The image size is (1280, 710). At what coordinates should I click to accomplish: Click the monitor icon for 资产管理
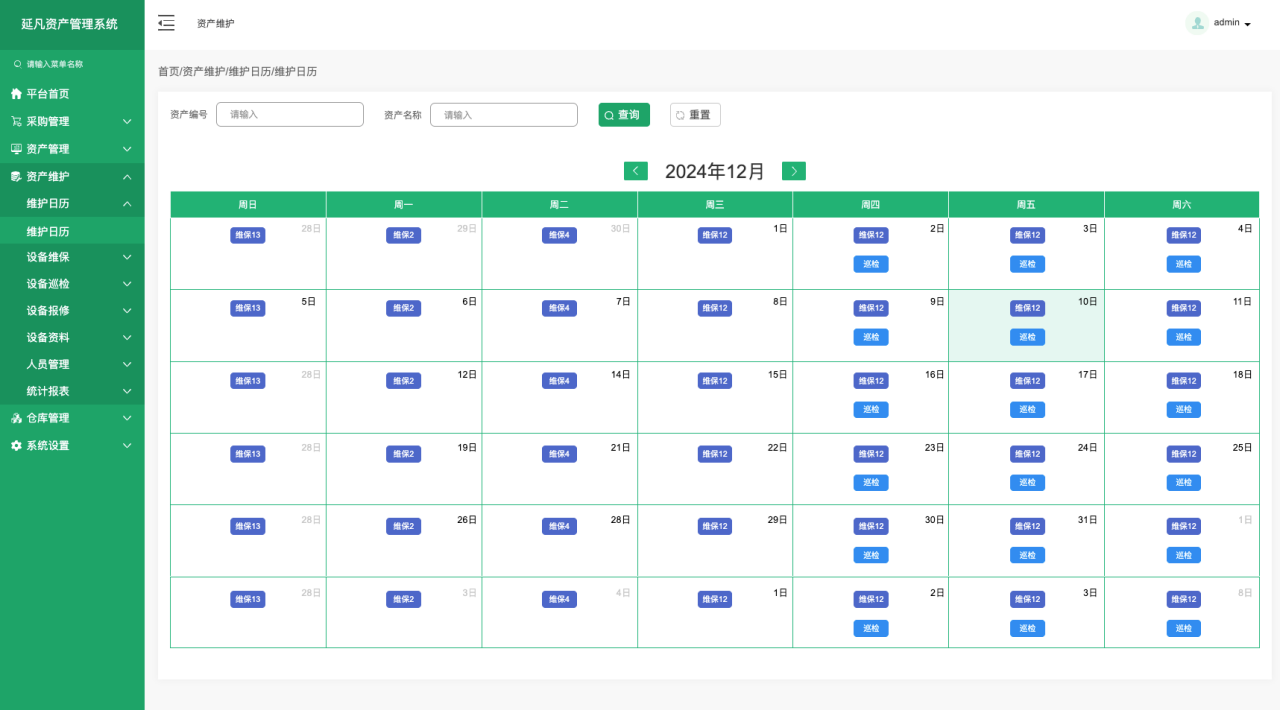16,149
